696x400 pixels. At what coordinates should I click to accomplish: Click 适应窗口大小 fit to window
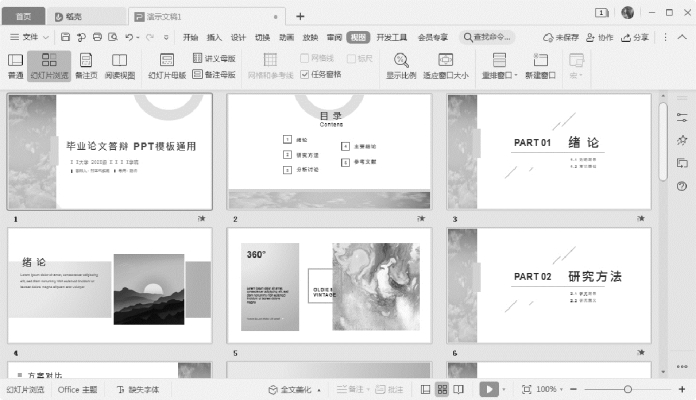(446, 66)
